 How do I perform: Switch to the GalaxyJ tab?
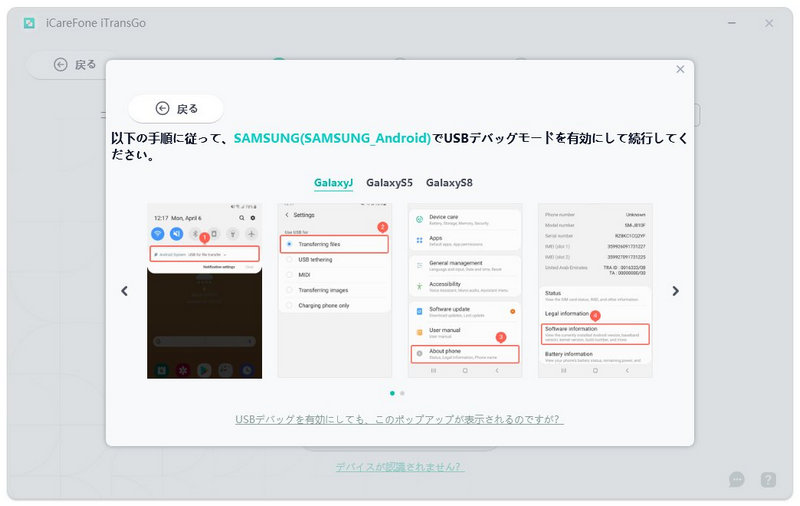click(333, 183)
